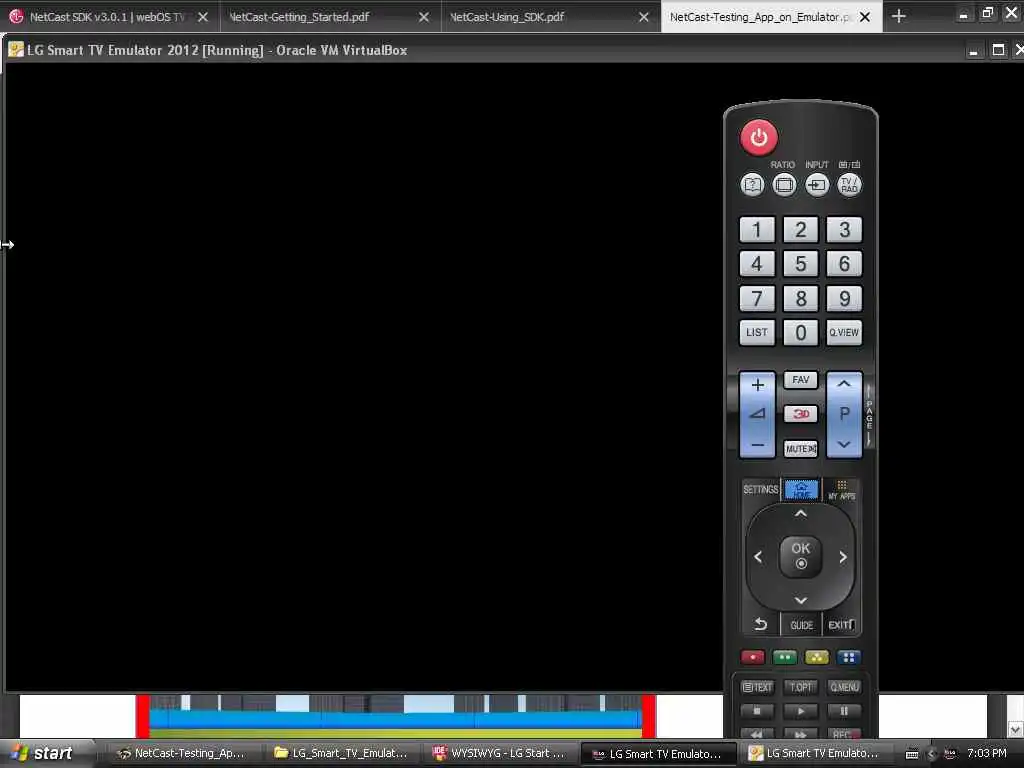Open LG_Smart_TV_Emulat... folder in taskbar
1024x768 pixels.
(341, 754)
